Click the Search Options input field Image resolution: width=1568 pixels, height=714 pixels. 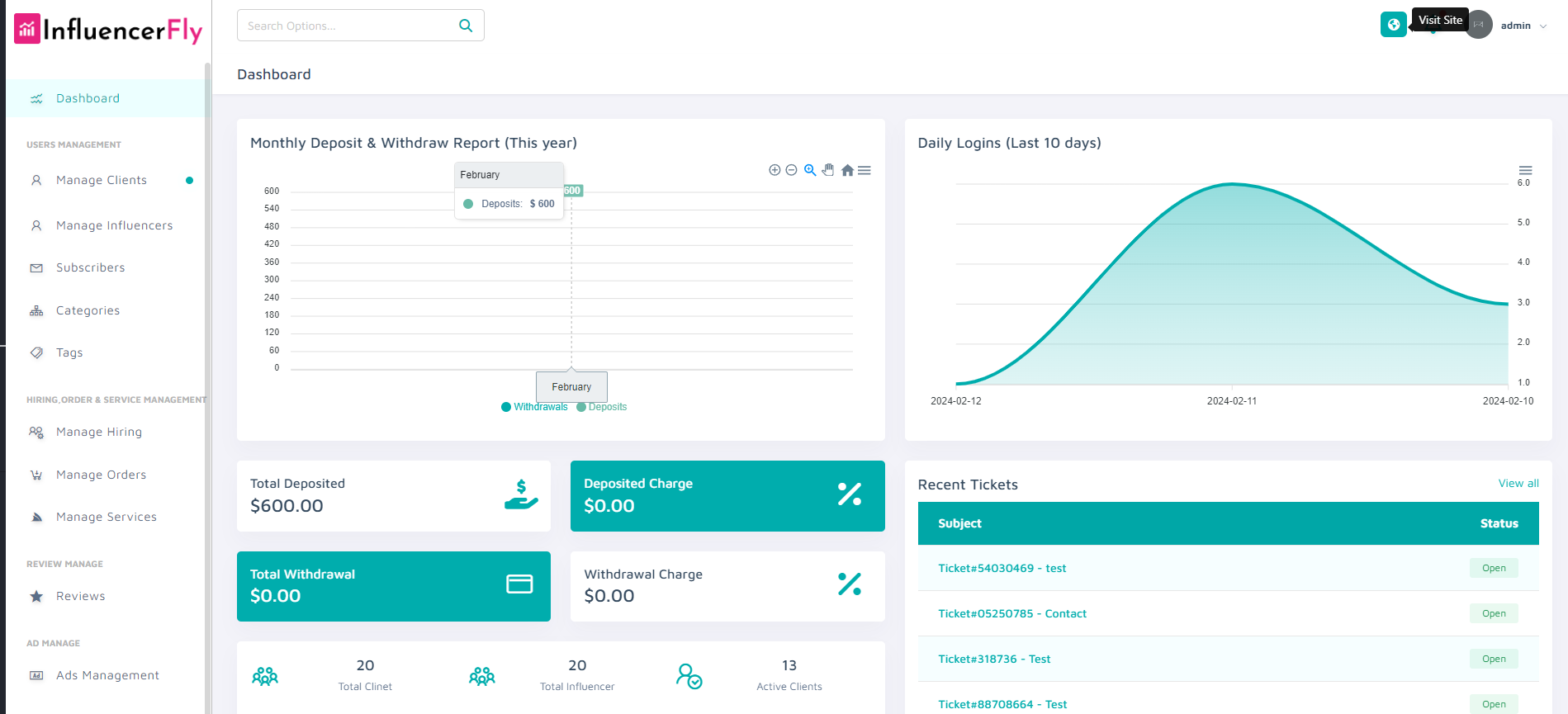click(347, 26)
